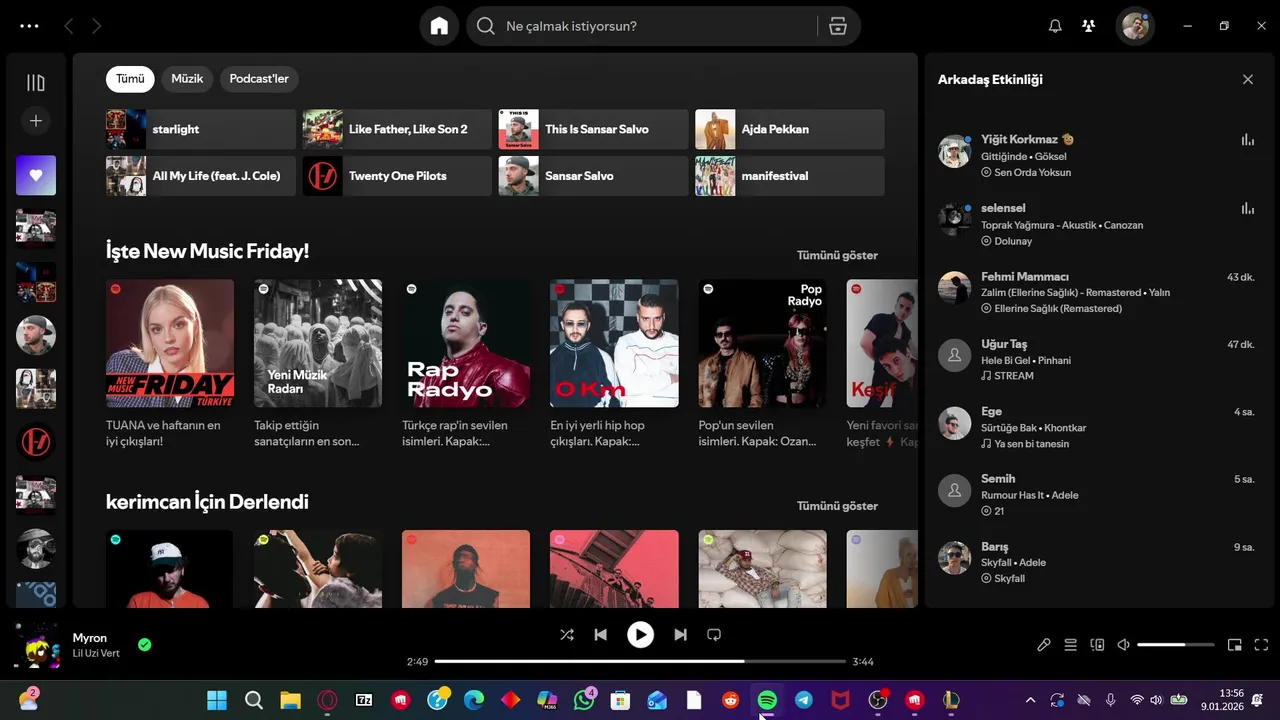Select the Tümü filter chip
Viewport: 1280px width, 720px height.
point(130,79)
